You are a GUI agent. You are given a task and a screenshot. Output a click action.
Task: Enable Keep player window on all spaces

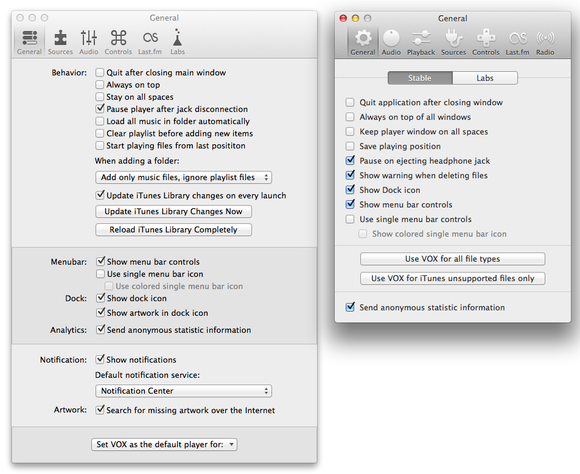pos(350,132)
